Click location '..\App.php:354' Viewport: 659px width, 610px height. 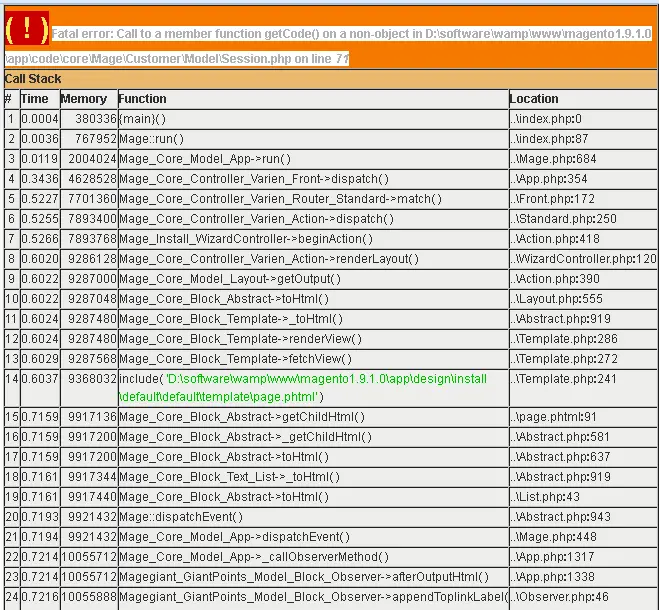[548, 179]
